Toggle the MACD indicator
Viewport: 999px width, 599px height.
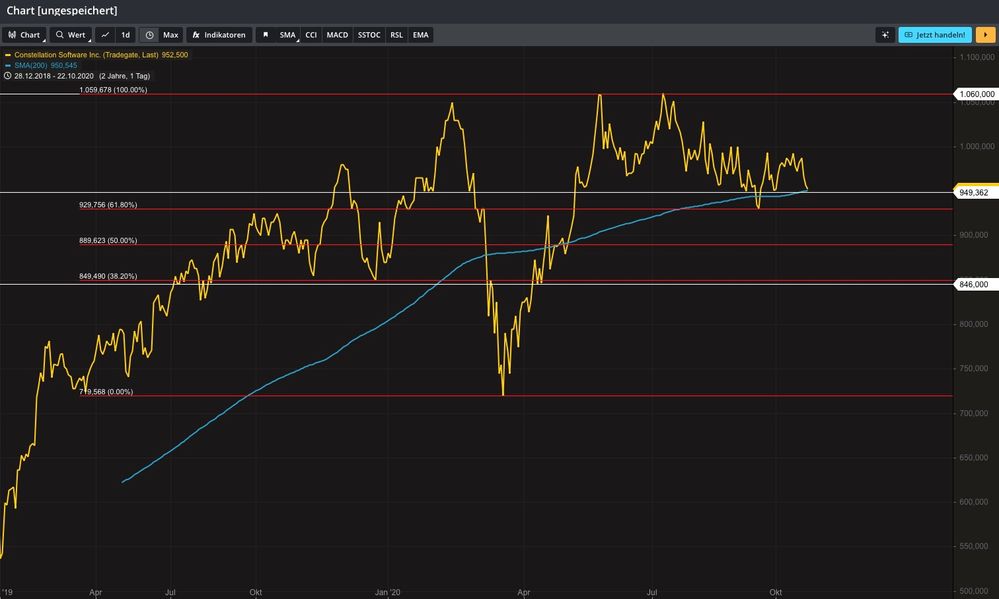pyautogui.click(x=337, y=35)
